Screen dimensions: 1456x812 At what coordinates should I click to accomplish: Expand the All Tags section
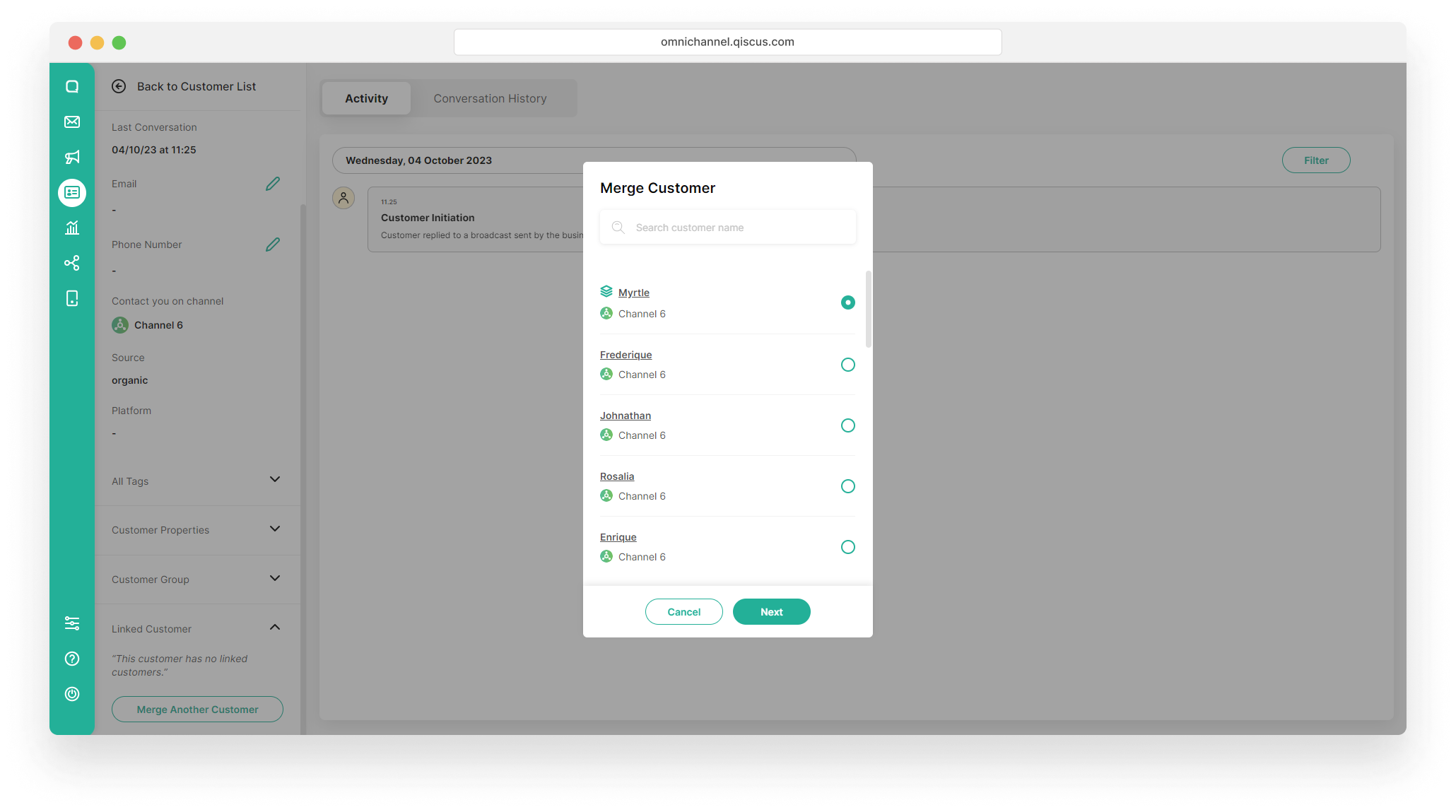(275, 480)
